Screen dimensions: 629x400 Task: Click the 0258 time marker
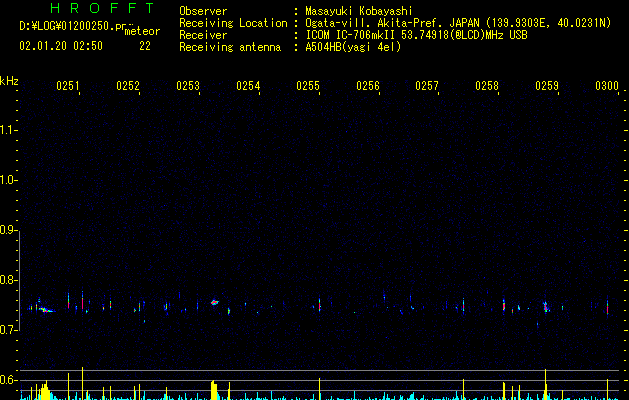coord(487,86)
